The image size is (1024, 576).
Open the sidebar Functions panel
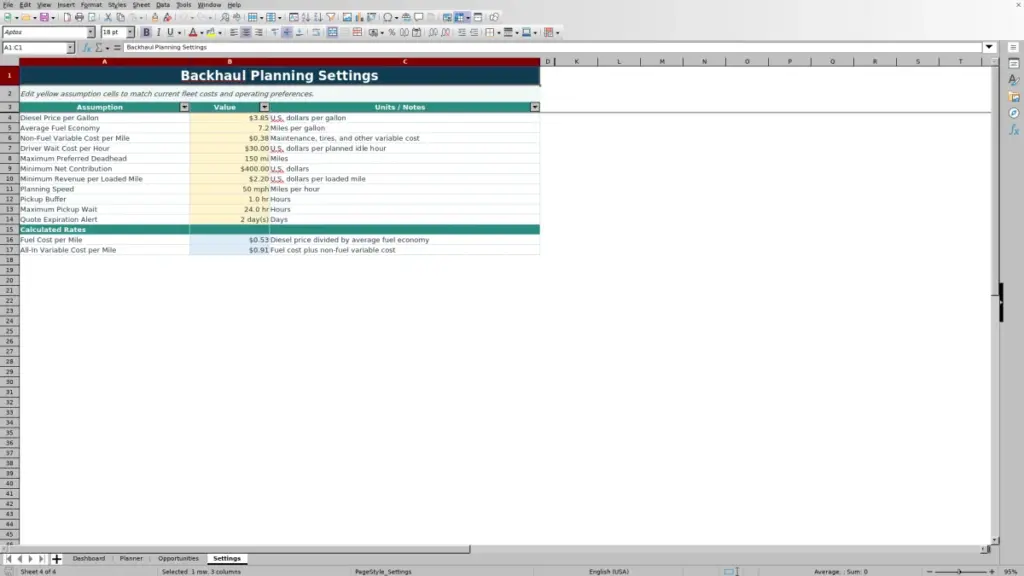pyautogui.click(x=1014, y=130)
